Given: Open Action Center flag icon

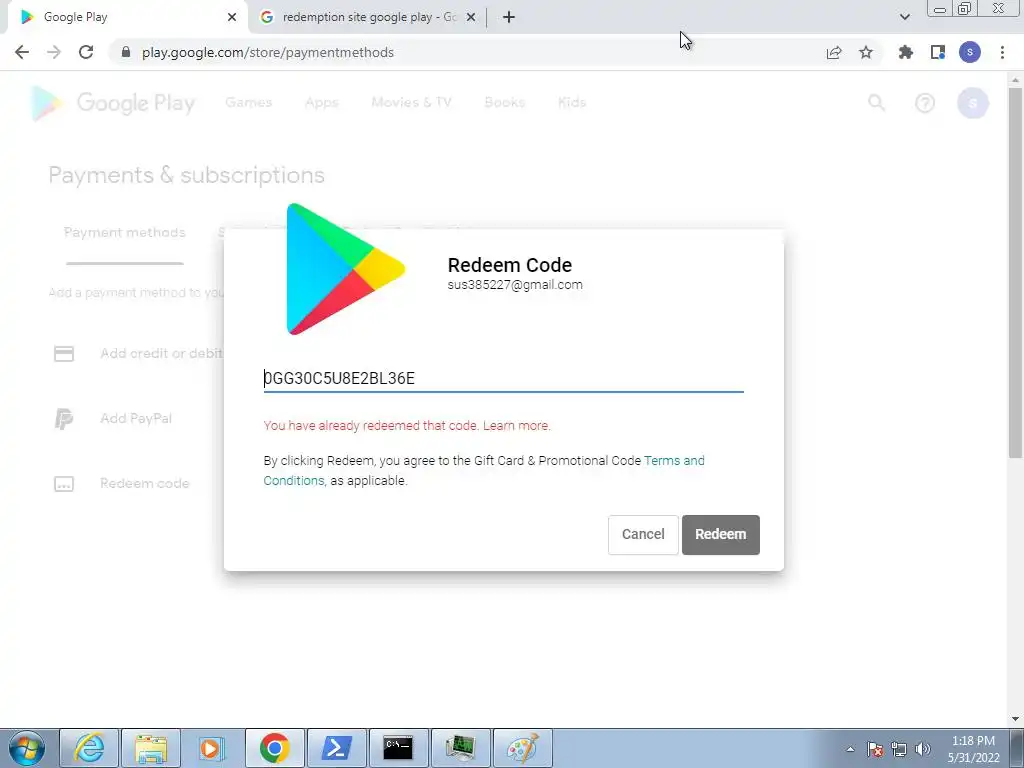Looking at the screenshot, I should click(875, 749).
